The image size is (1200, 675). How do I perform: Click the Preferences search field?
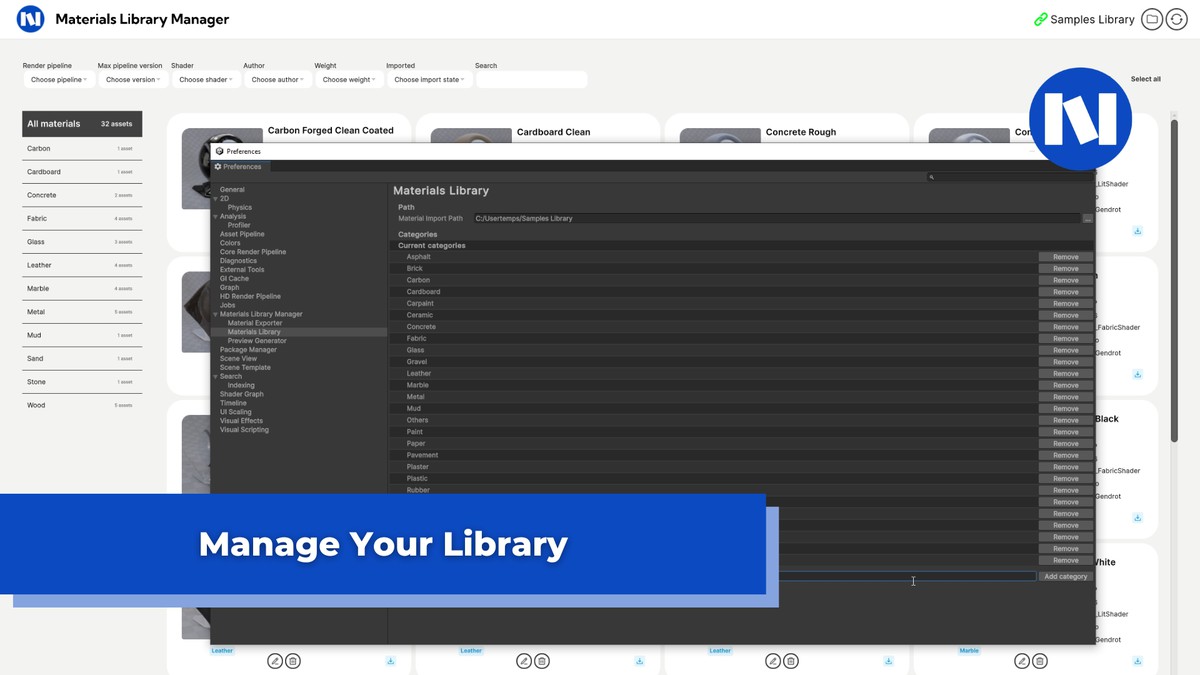pos(1008,177)
